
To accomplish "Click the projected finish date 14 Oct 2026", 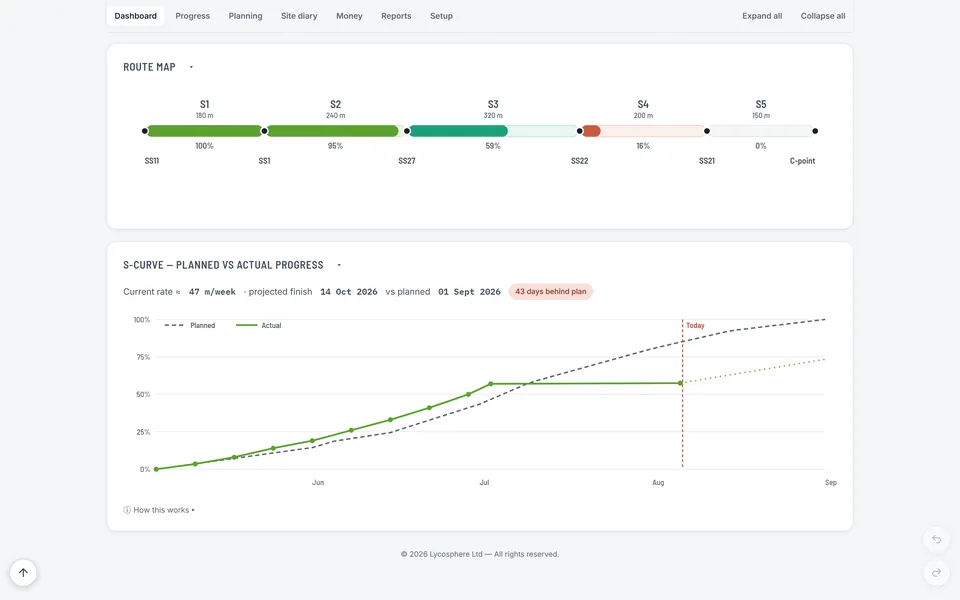I will pyautogui.click(x=348, y=292).
